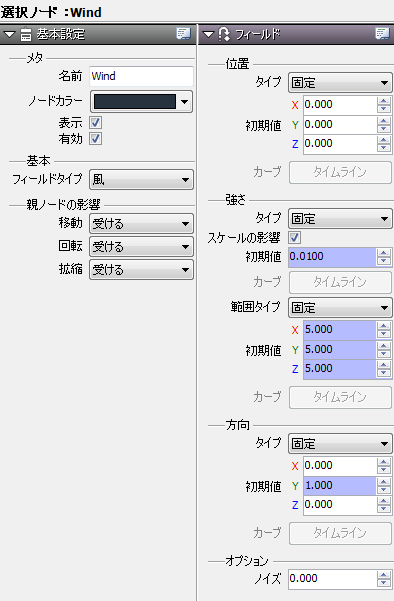Viewport: 394px width, 601px height.
Task: Click the 基本設定 panel header icon
Action: pos(26,34)
